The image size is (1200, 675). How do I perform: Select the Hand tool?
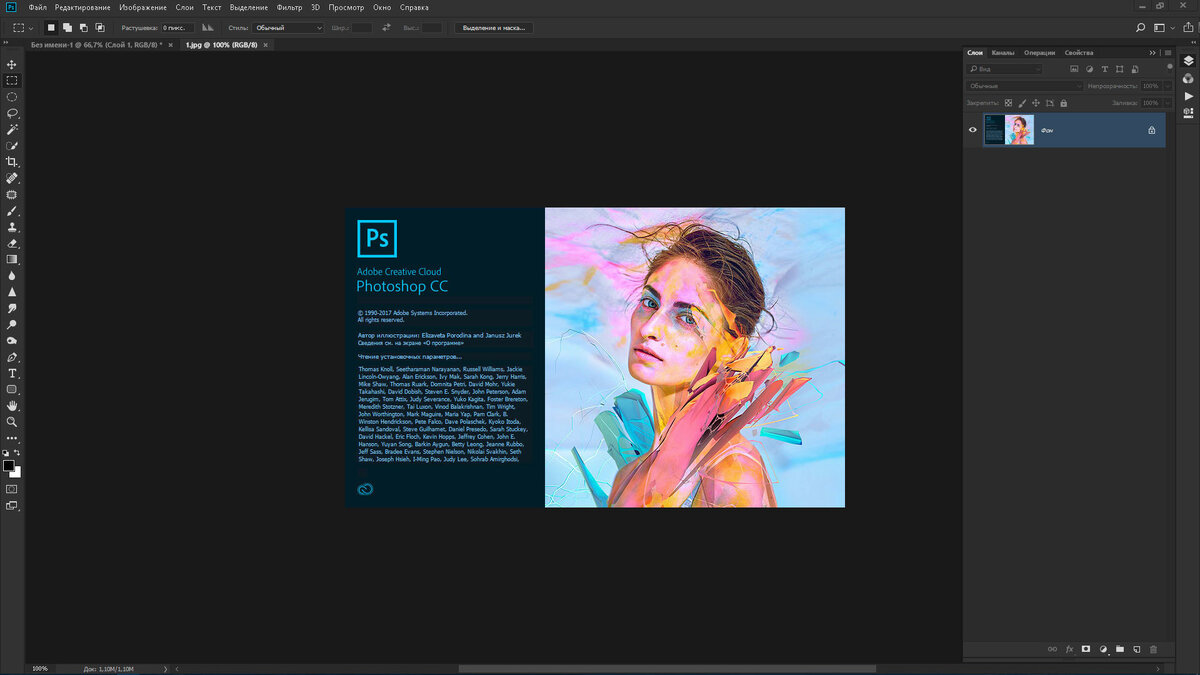point(12,406)
